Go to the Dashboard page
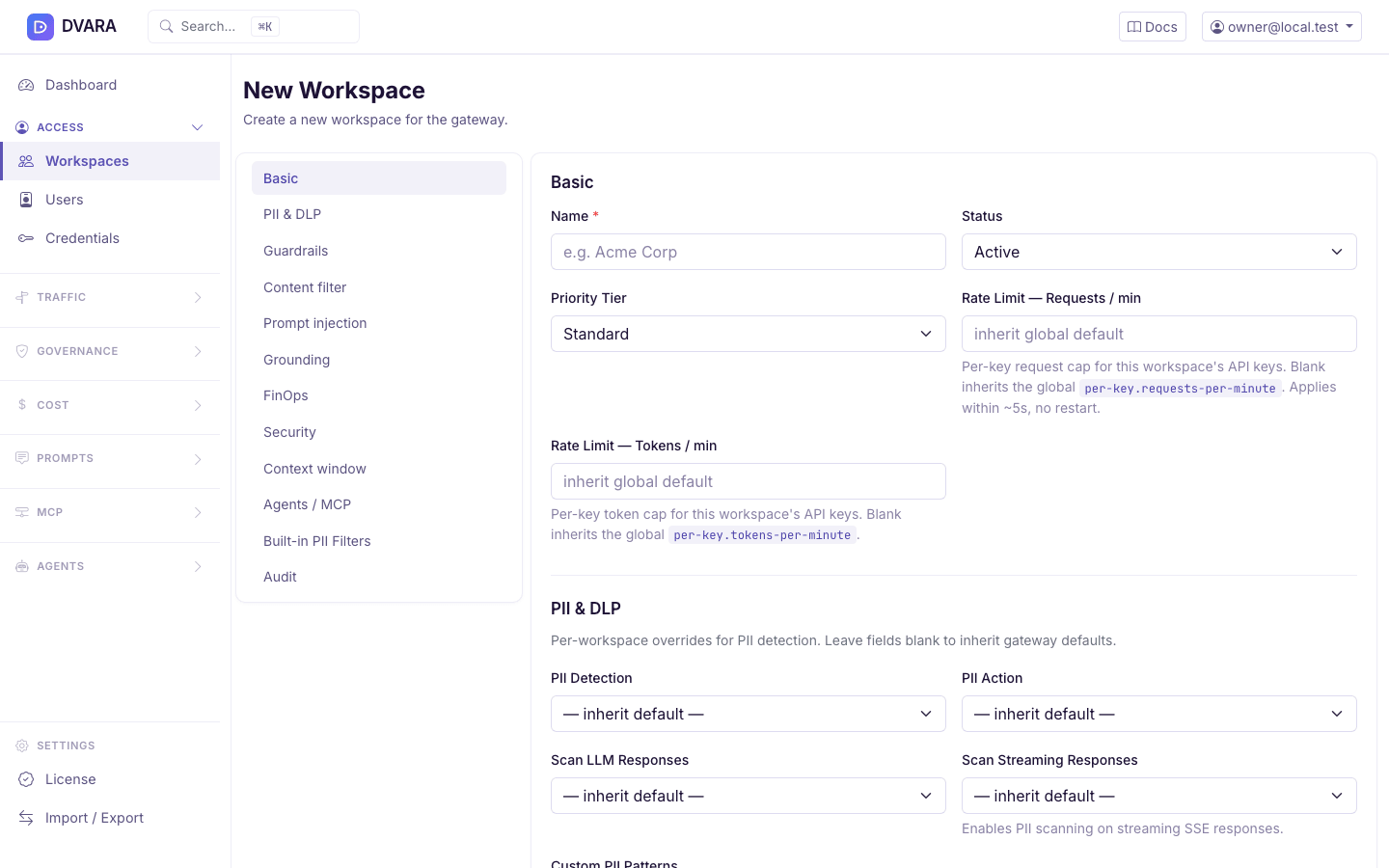 (110, 85)
